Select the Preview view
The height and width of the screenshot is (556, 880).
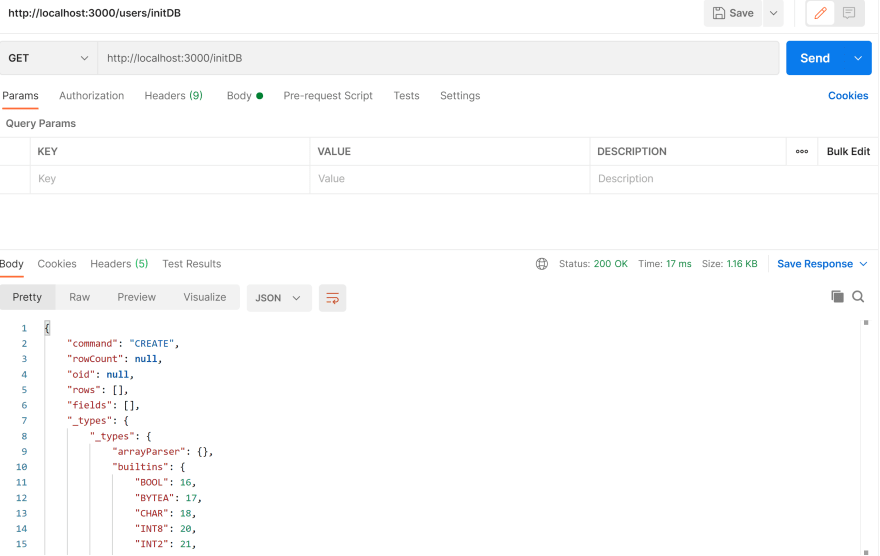tap(136, 297)
